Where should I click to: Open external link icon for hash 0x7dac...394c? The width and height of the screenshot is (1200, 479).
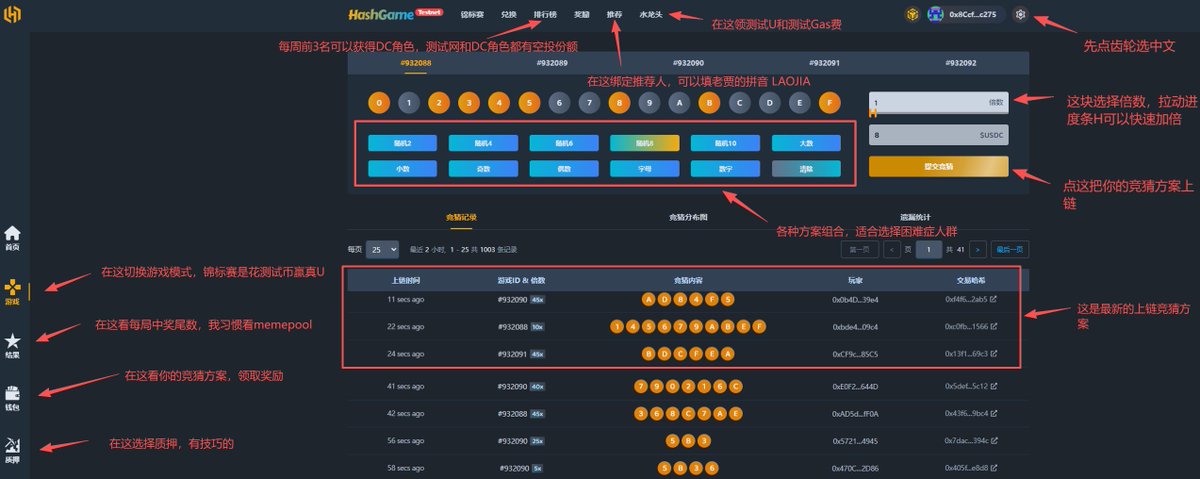click(x=993, y=440)
